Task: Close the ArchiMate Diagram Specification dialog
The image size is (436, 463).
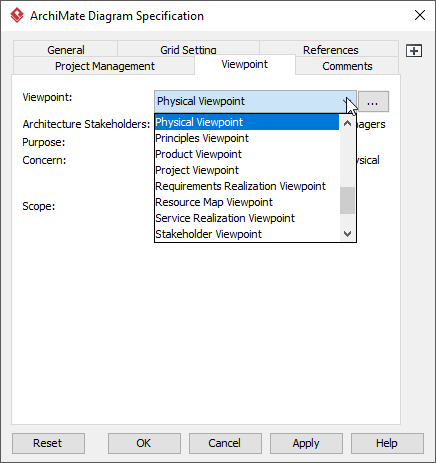Action: point(420,15)
